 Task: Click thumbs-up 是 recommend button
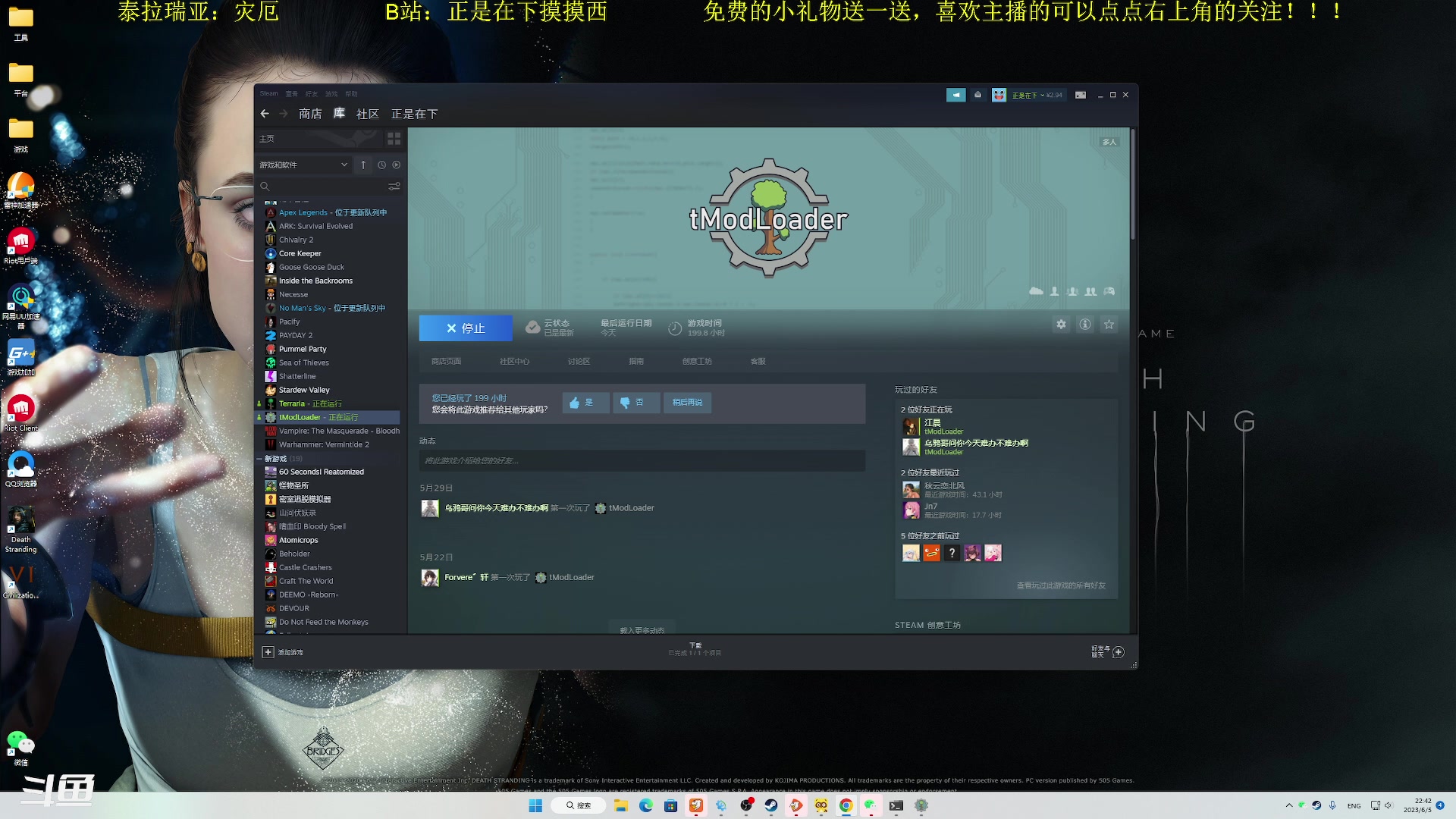pyautogui.click(x=585, y=403)
